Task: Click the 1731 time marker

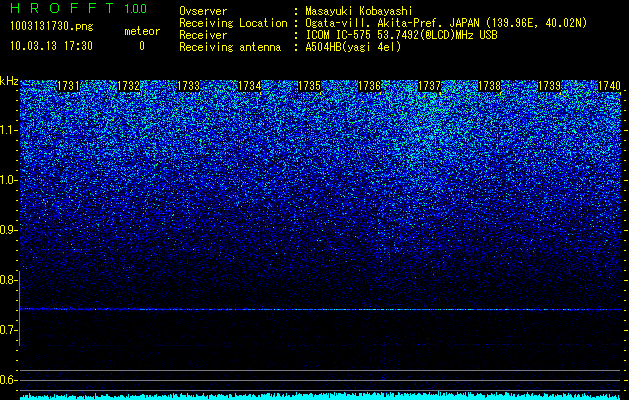Action: [69, 86]
